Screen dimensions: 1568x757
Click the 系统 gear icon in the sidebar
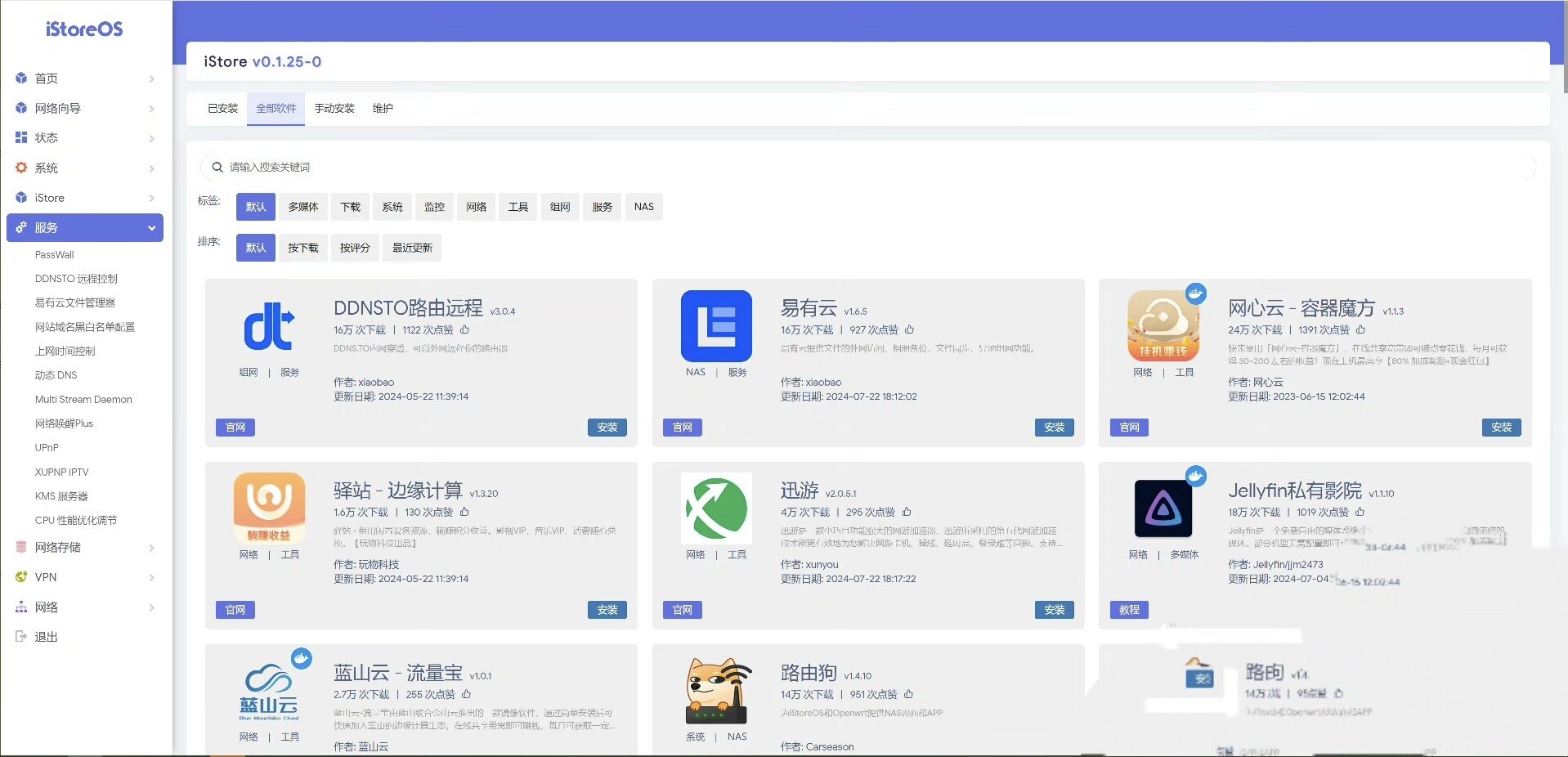[x=21, y=168]
